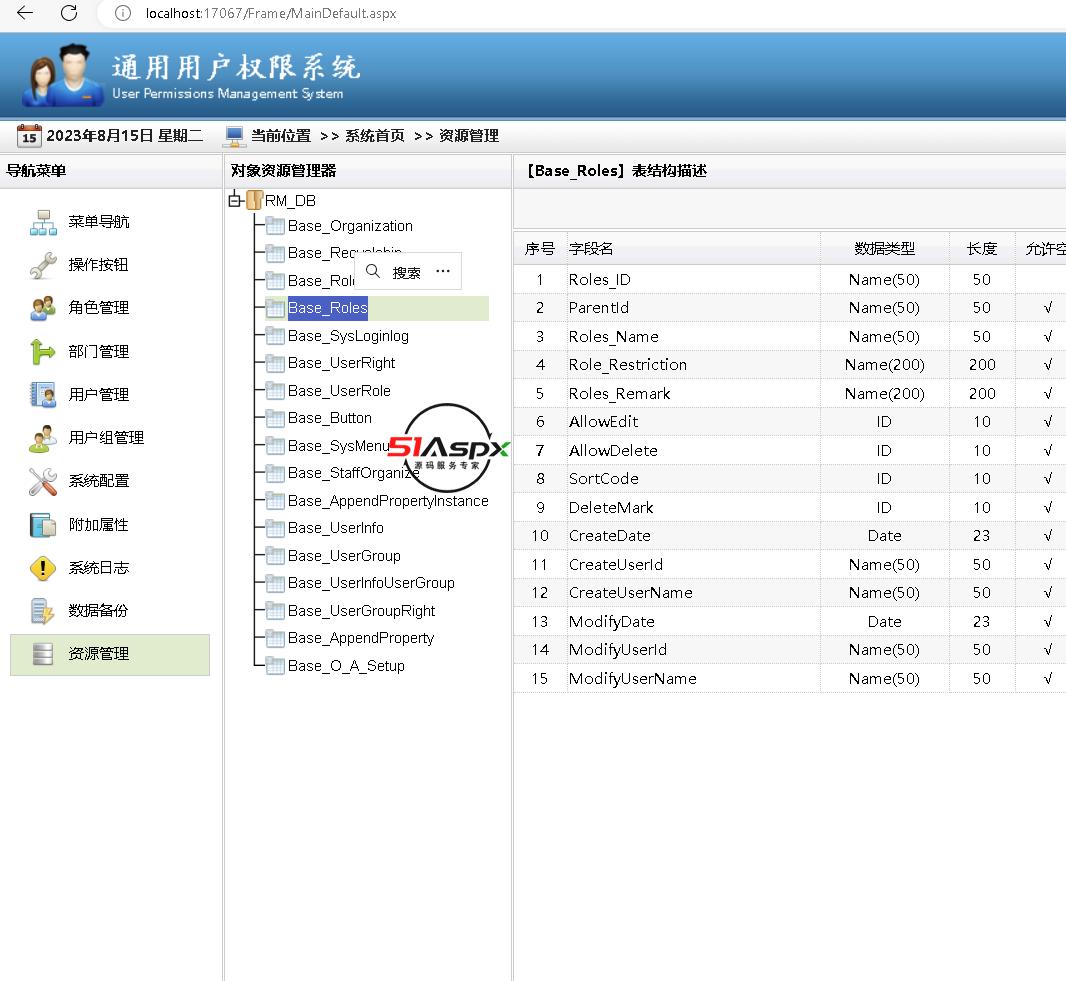Click the 部门管理 signpost icon

coord(44,351)
